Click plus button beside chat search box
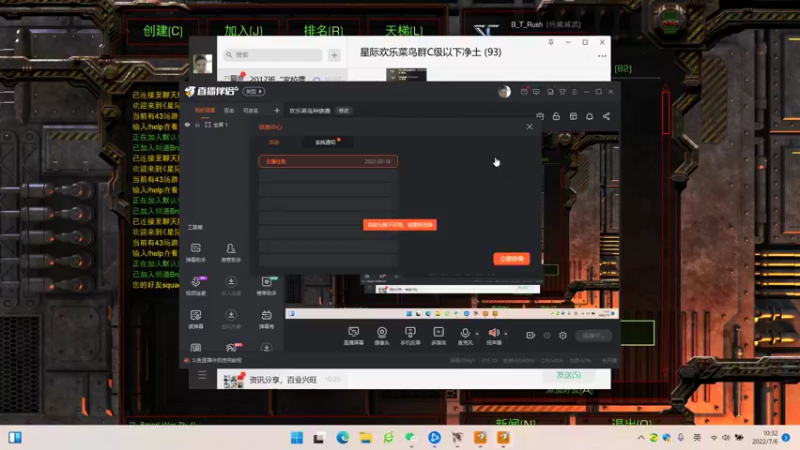 click(x=334, y=55)
